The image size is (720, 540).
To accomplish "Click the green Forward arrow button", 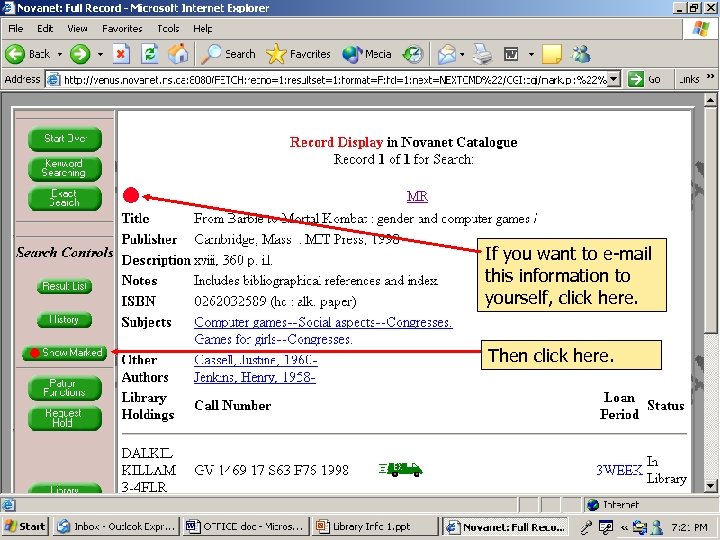I will pos(80,54).
